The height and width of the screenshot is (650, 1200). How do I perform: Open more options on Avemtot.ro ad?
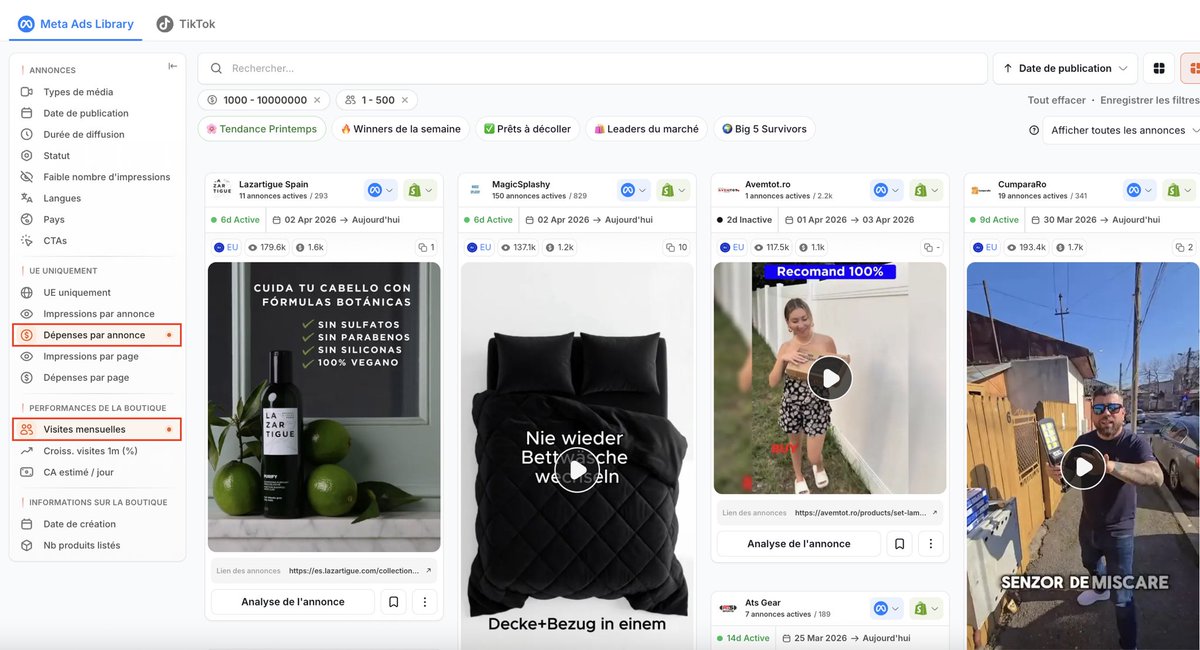click(931, 544)
